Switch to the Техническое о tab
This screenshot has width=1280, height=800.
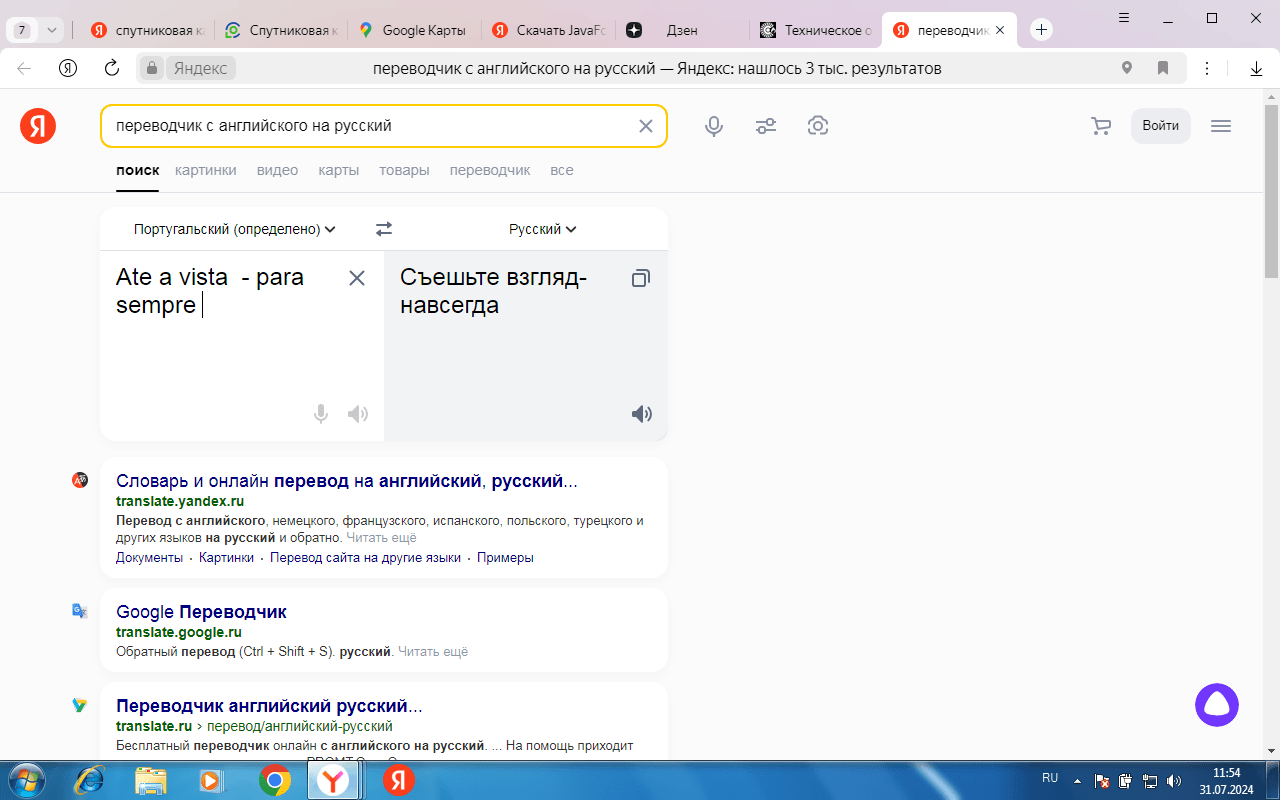817,30
